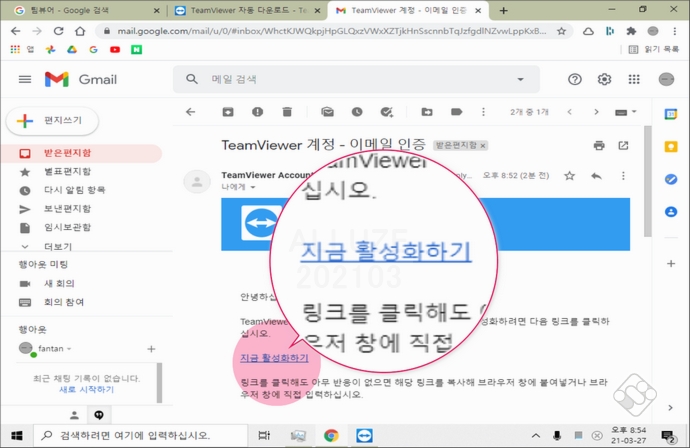Open TeamViewer from taskbar

pos(364,436)
